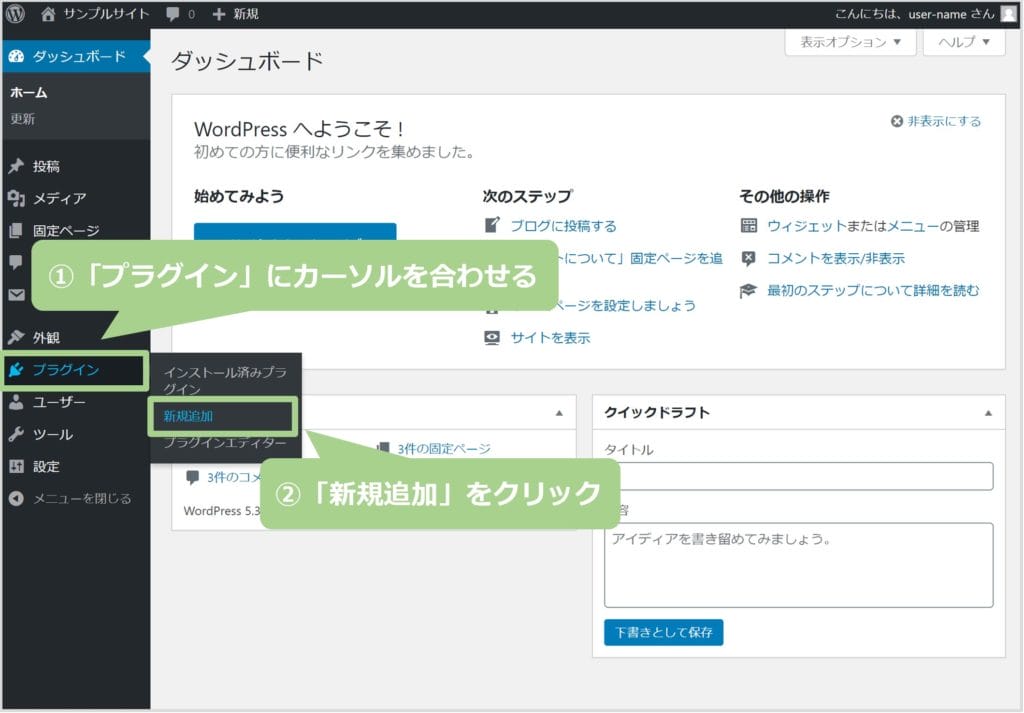Collapse the 概要 widget with its arrow
Screen dimensions: 1024x713
pyautogui.click(x=559, y=413)
